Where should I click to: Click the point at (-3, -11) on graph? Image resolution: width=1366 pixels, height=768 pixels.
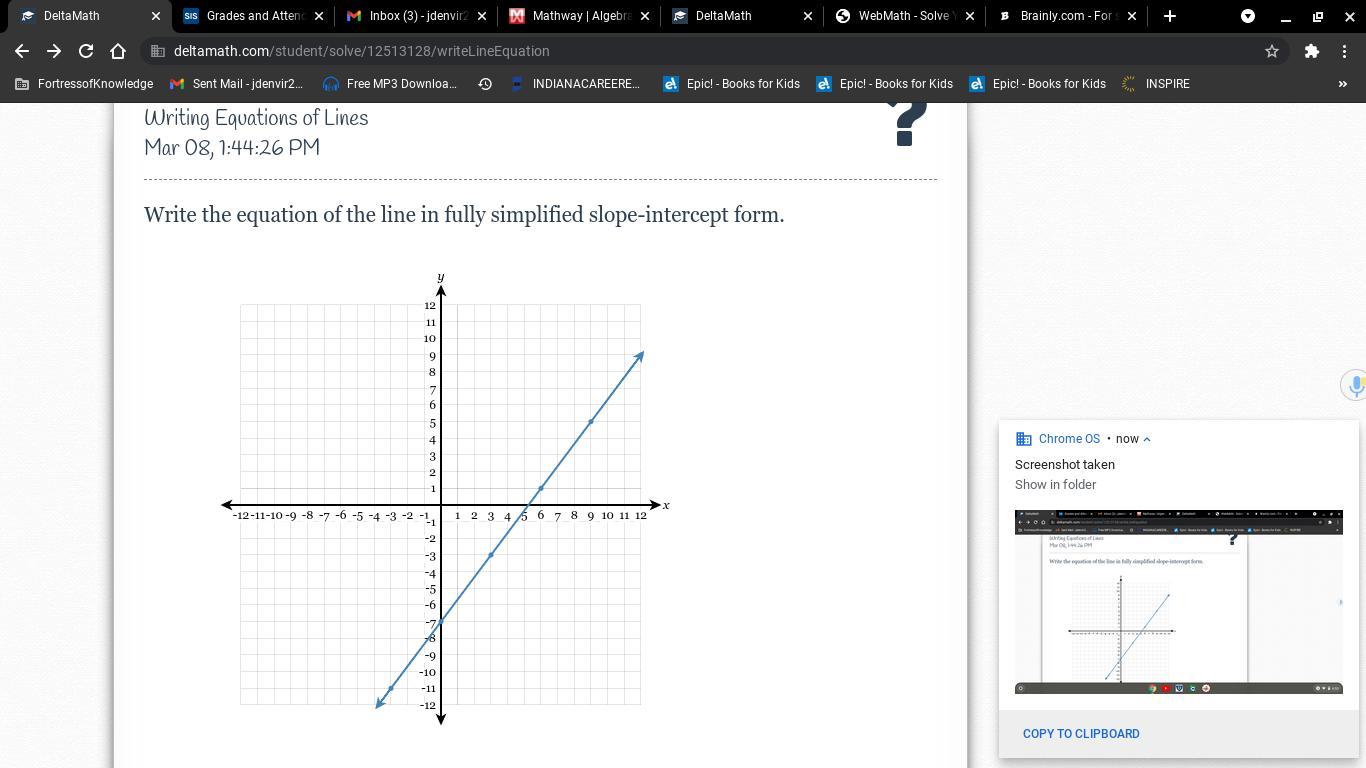[x=391, y=688]
